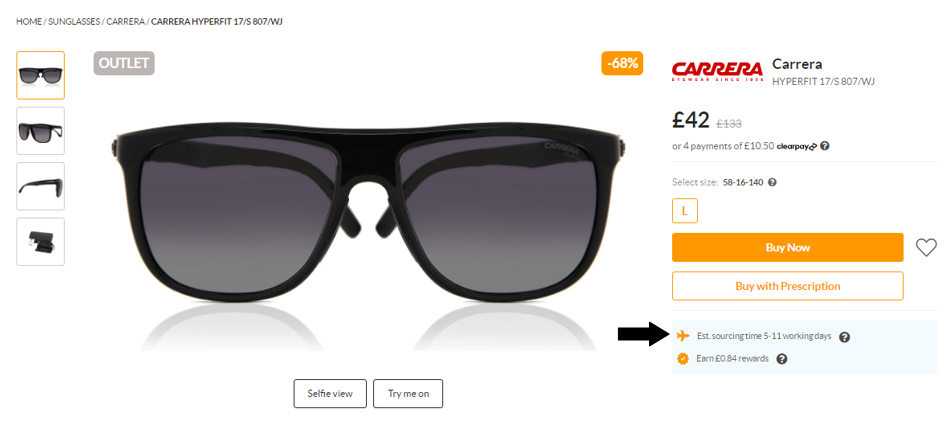Open help icon beside clearpay payments
Screen dimensions: 949x423
click(x=825, y=146)
